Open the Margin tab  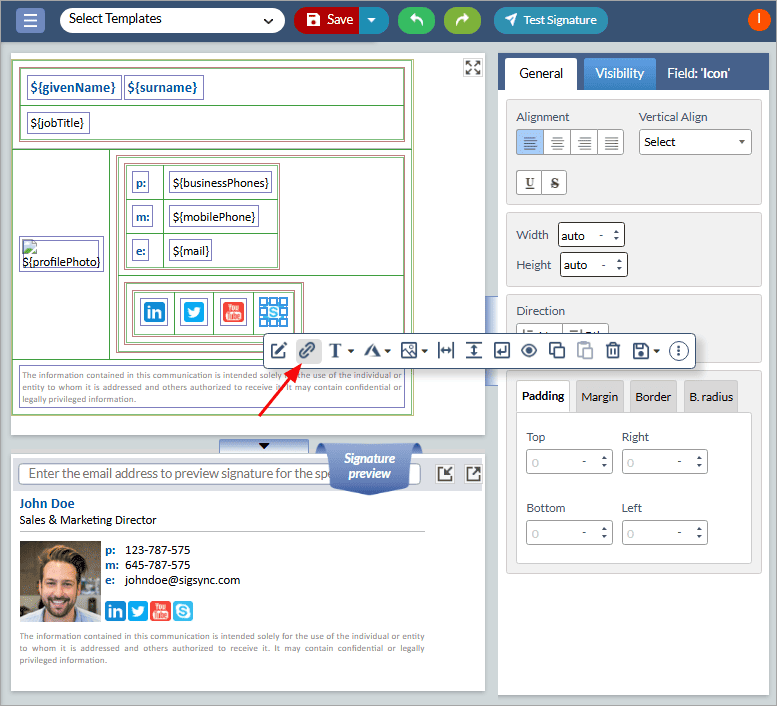(x=599, y=396)
